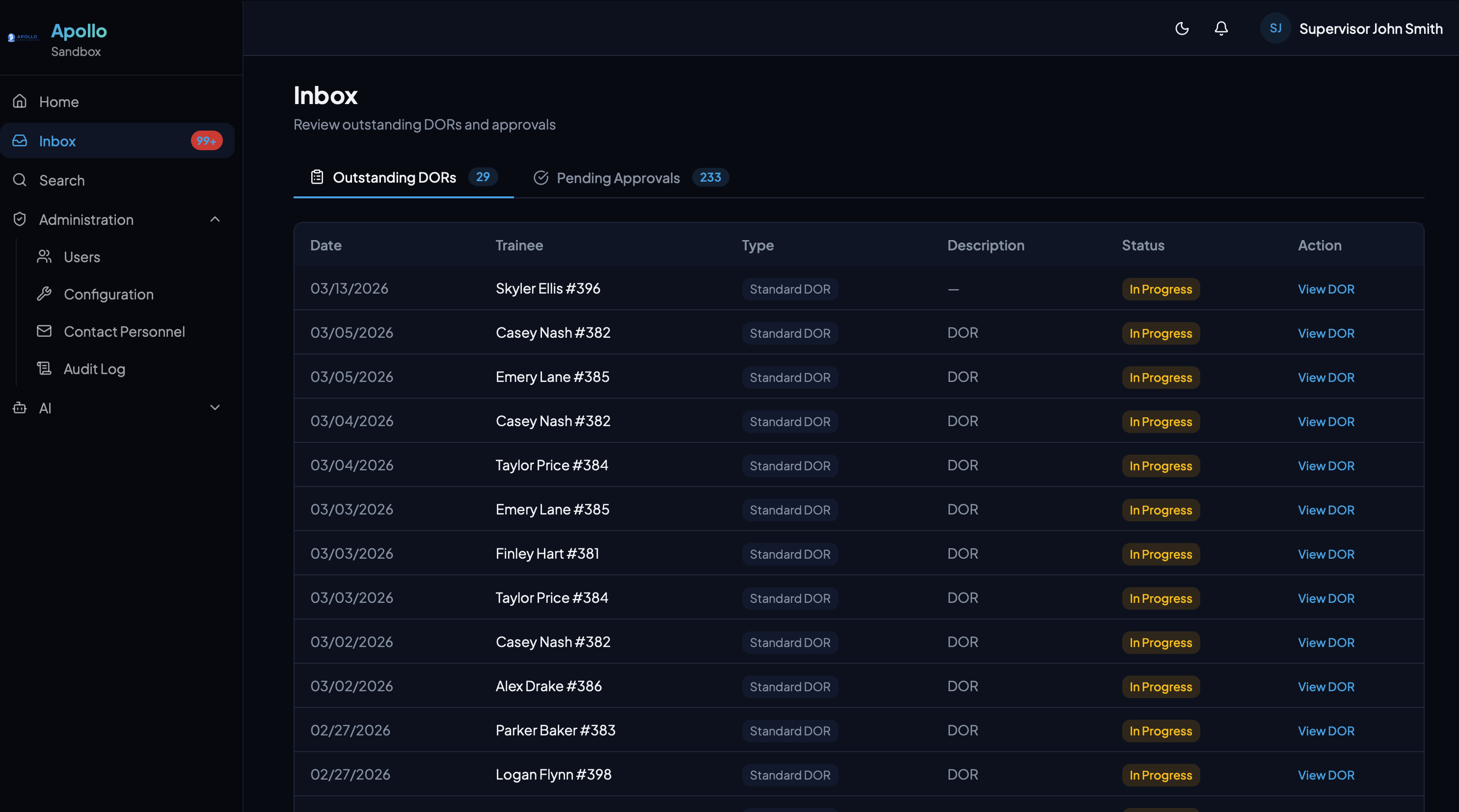This screenshot has height=812, width=1459.
Task: Open Search using the magnifier icon
Action: point(19,180)
